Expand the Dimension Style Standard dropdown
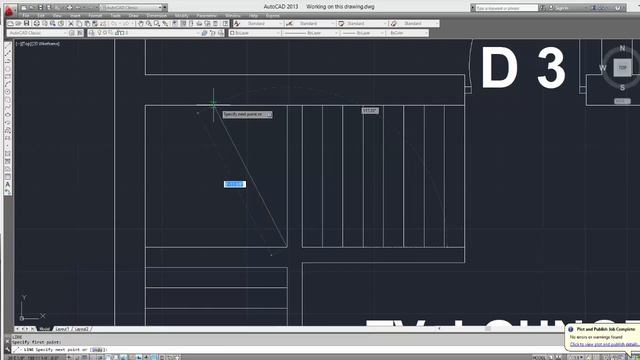 [x=332, y=24]
